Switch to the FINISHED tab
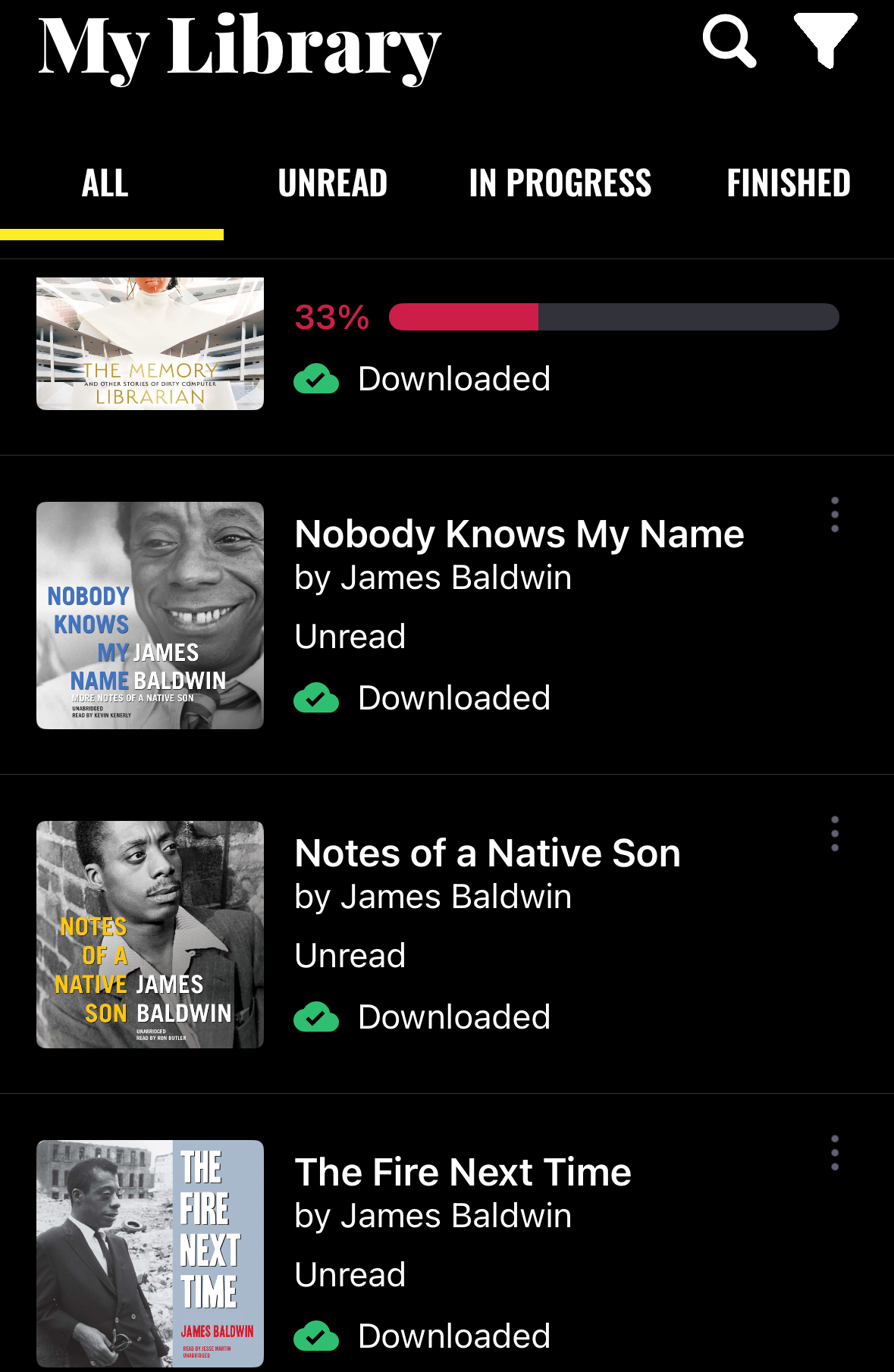Image resolution: width=894 pixels, height=1372 pixels. [789, 183]
